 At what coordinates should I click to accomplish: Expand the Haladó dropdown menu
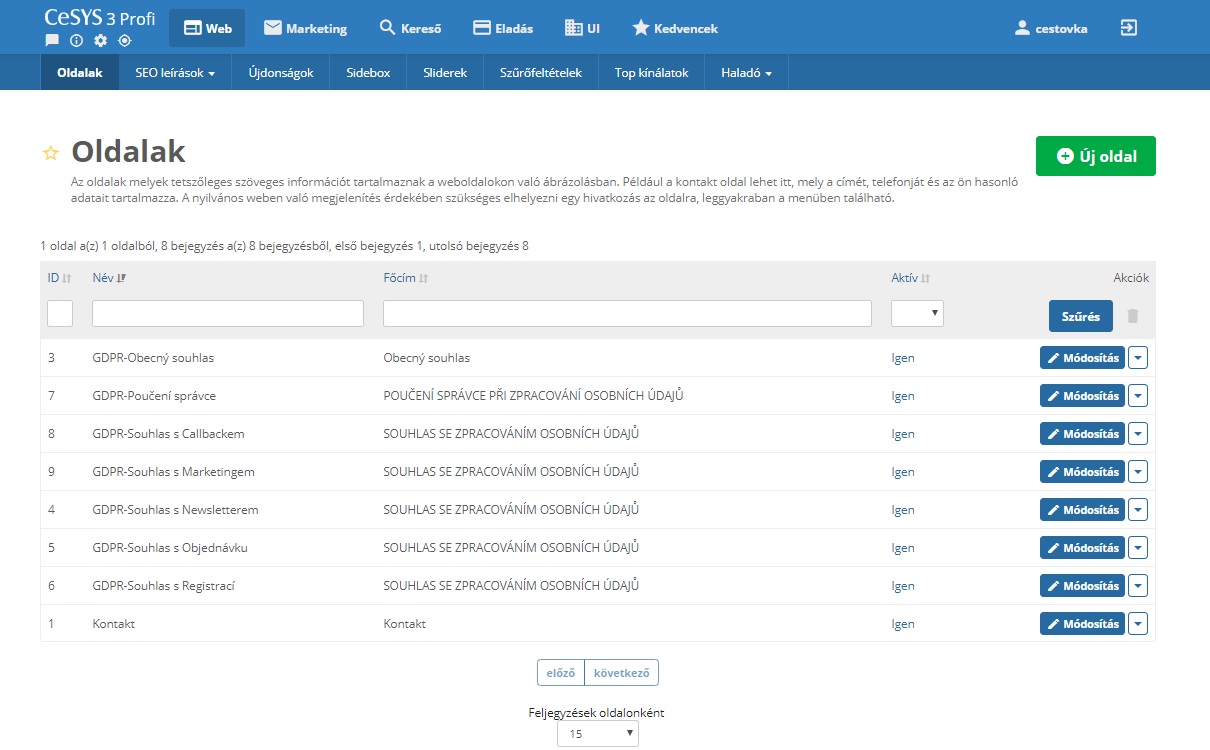(746, 72)
